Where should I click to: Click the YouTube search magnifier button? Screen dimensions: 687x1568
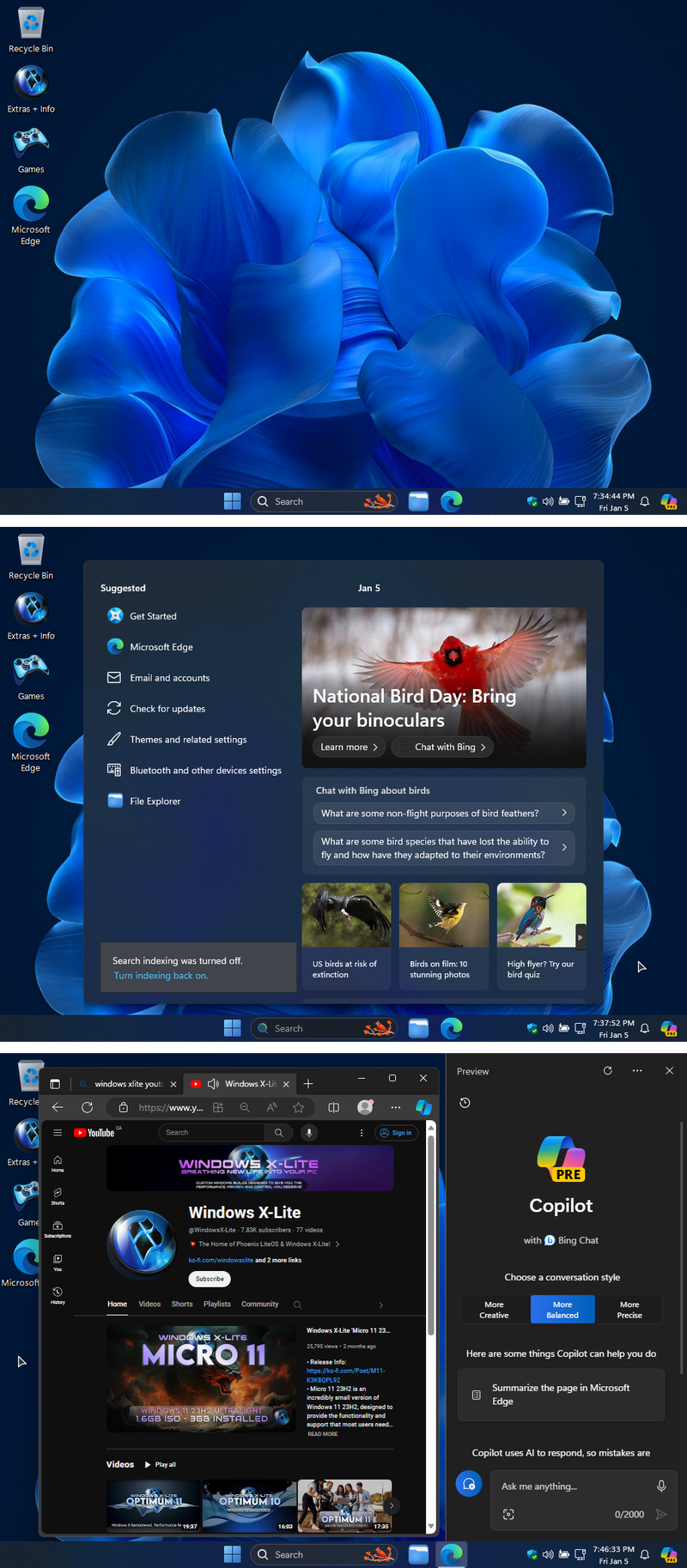(278, 1133)
